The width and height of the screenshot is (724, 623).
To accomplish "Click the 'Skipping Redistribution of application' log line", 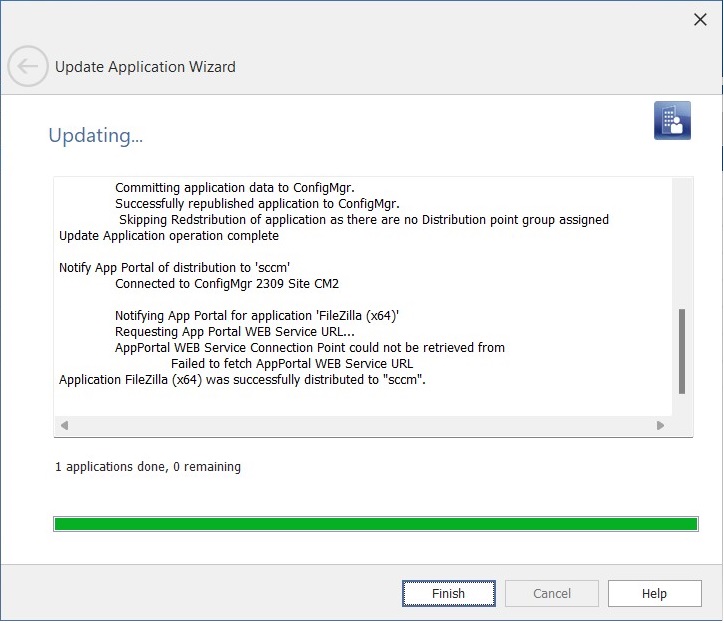I will 364,219.
